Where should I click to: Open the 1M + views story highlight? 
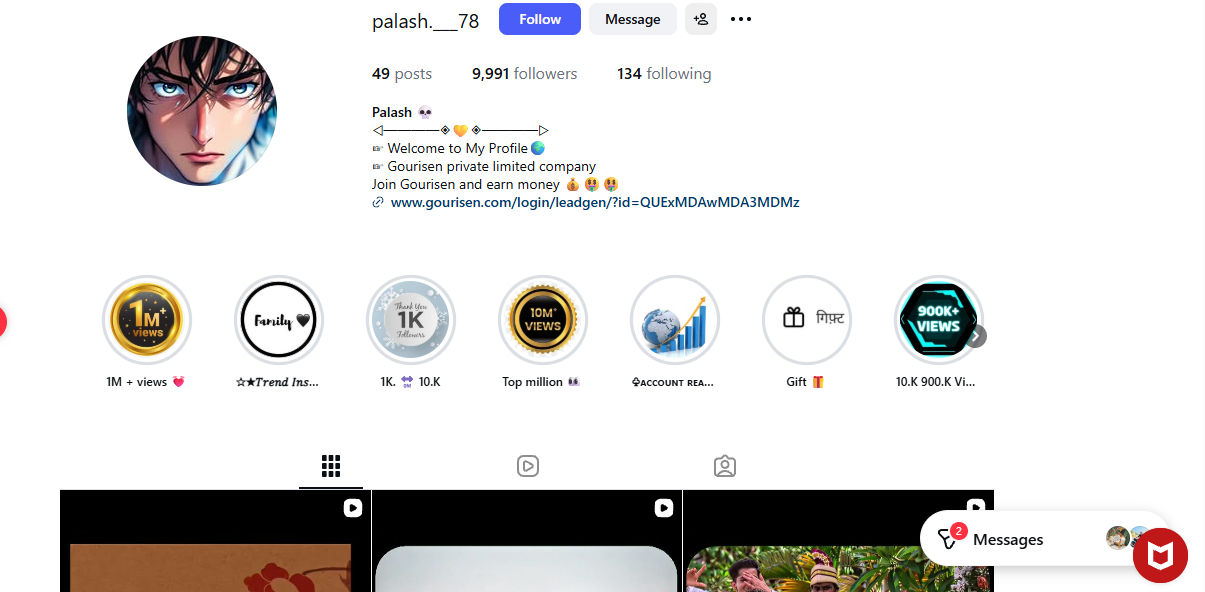147,320
